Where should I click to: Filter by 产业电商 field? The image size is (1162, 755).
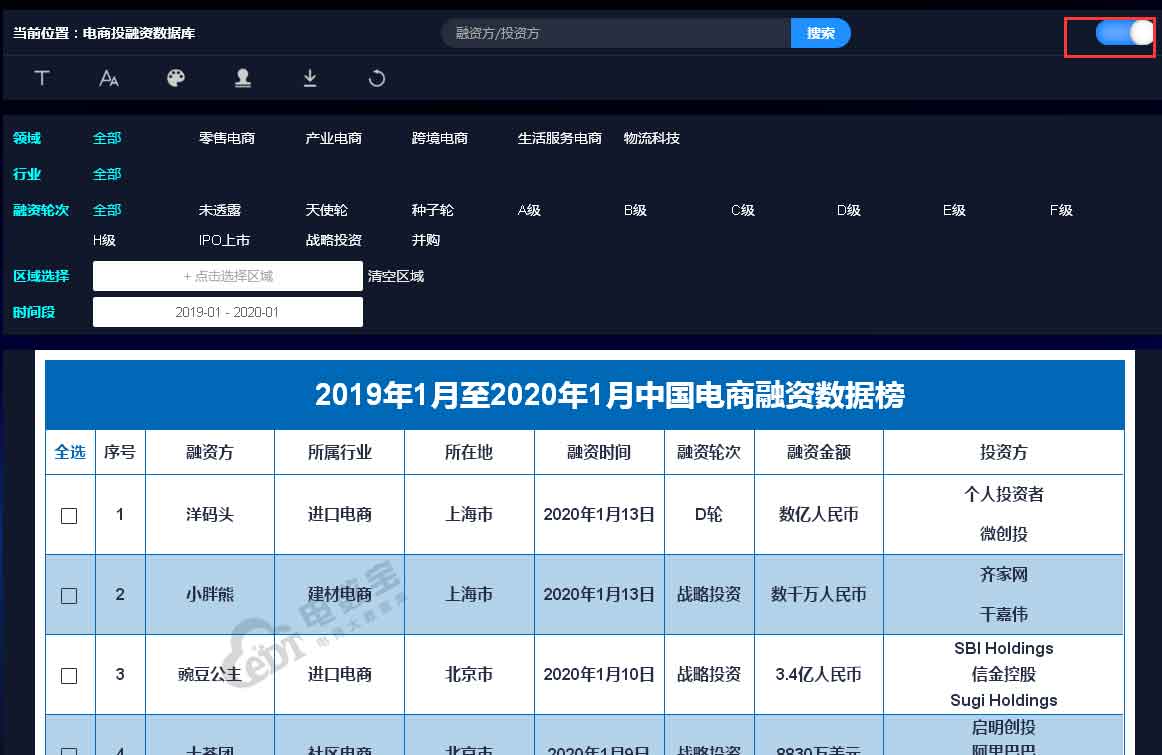point(333,138)
